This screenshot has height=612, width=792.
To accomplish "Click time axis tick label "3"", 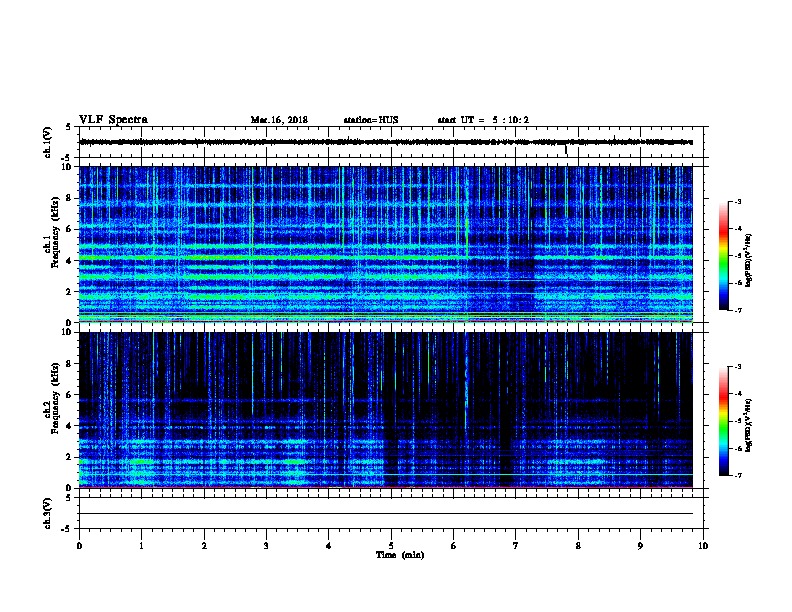I will click(266, 545).
